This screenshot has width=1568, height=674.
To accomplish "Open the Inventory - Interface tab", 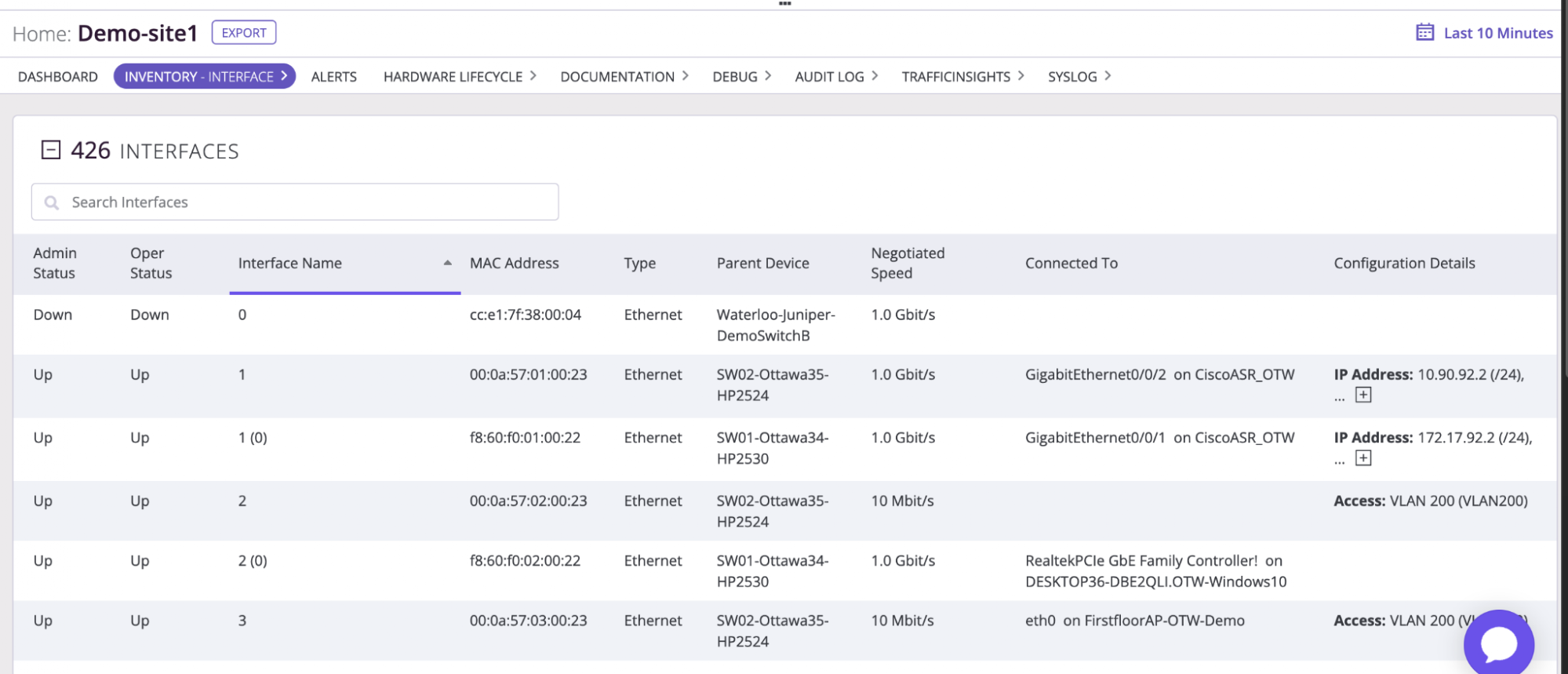I will click(205, 76).
